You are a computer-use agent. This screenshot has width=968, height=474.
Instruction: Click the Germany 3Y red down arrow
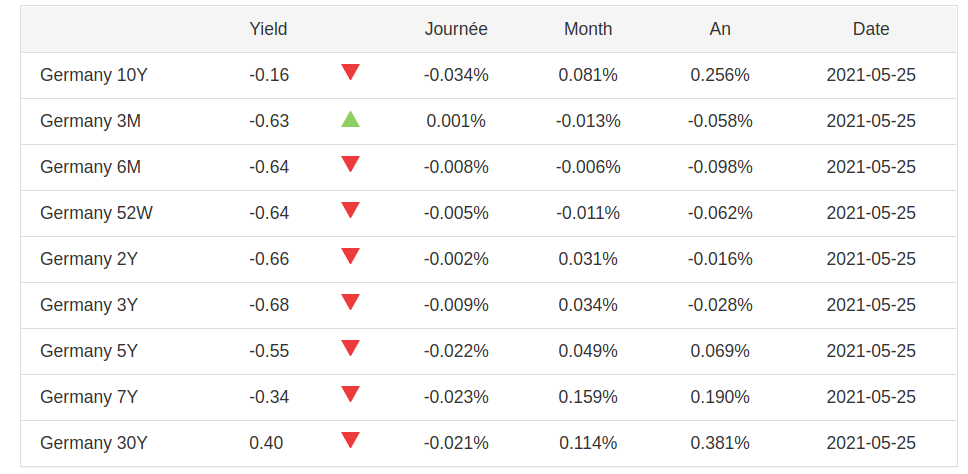click(350, 302)
